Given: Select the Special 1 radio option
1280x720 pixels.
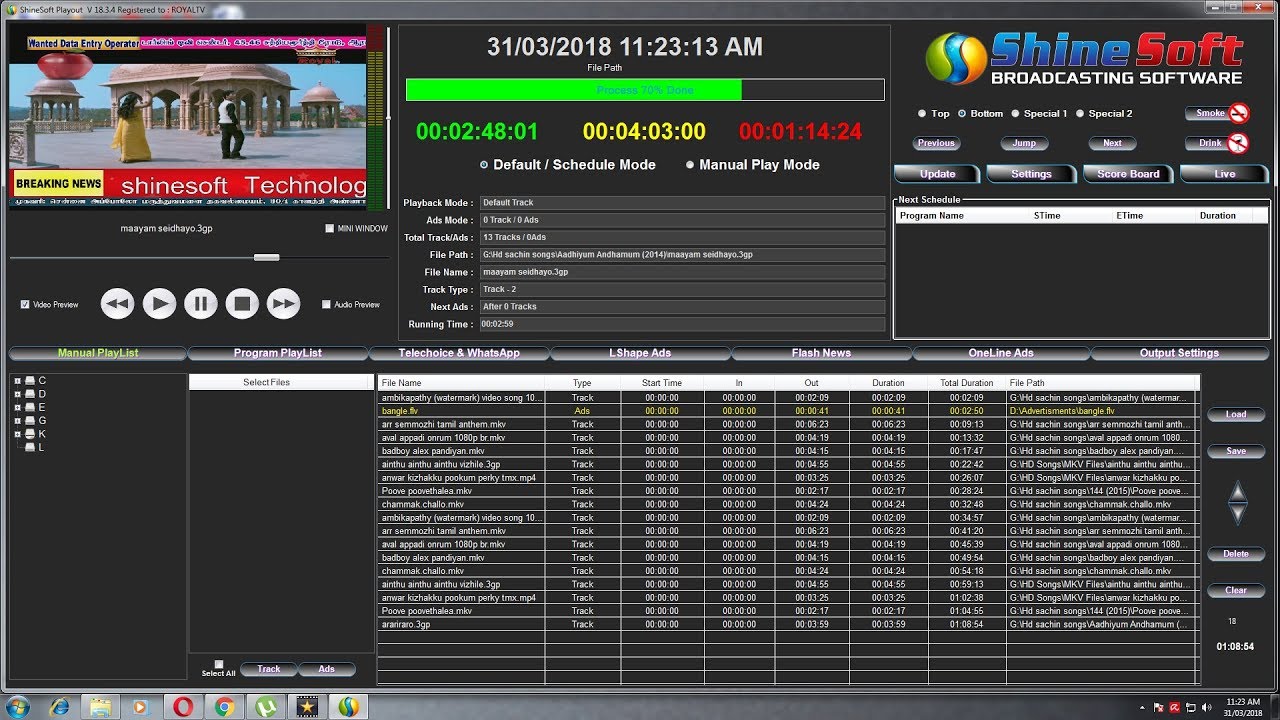Looking at the screenshot, I should point(1015,114).
